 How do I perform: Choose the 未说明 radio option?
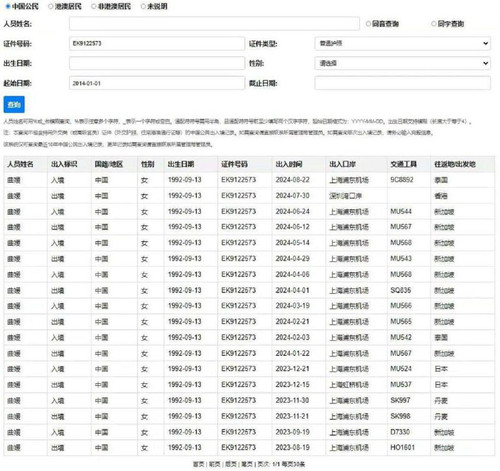(x=143, y=6)
